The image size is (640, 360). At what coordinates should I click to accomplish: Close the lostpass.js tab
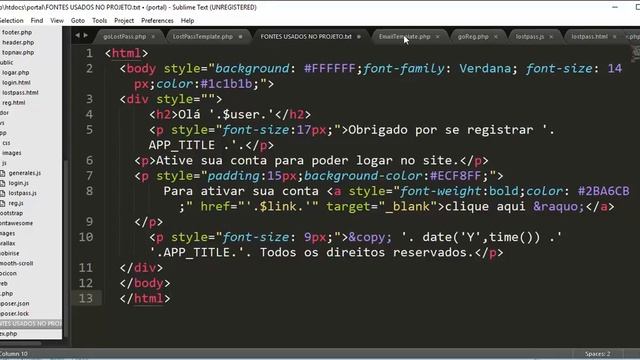[551, 37]
